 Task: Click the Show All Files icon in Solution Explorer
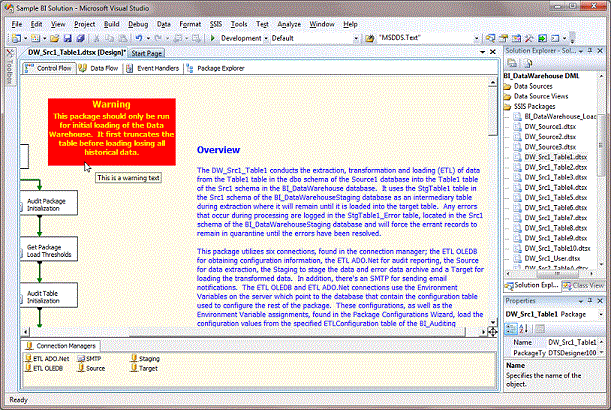528,63
